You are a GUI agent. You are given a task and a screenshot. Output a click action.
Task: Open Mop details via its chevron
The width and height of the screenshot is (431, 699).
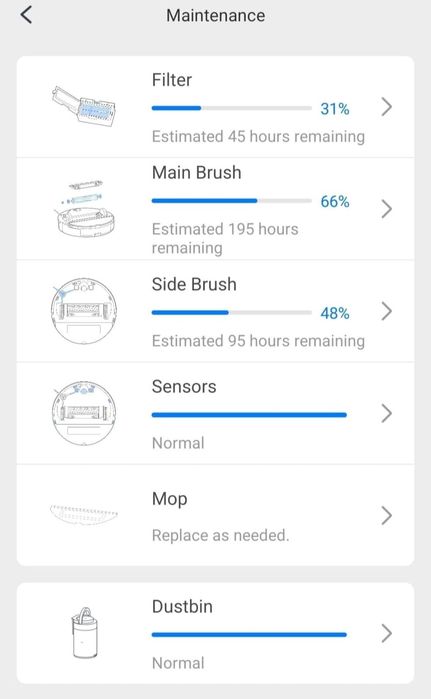coord(386,515)
